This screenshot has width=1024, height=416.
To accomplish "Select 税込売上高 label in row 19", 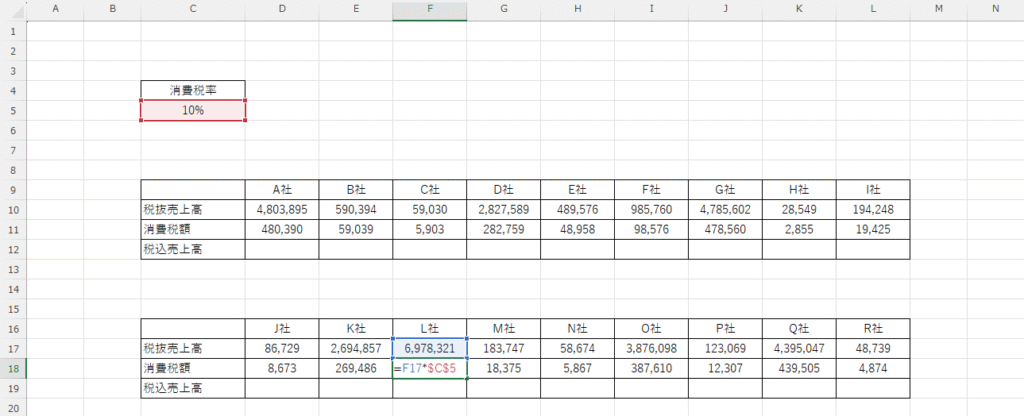I will point(193,388).
